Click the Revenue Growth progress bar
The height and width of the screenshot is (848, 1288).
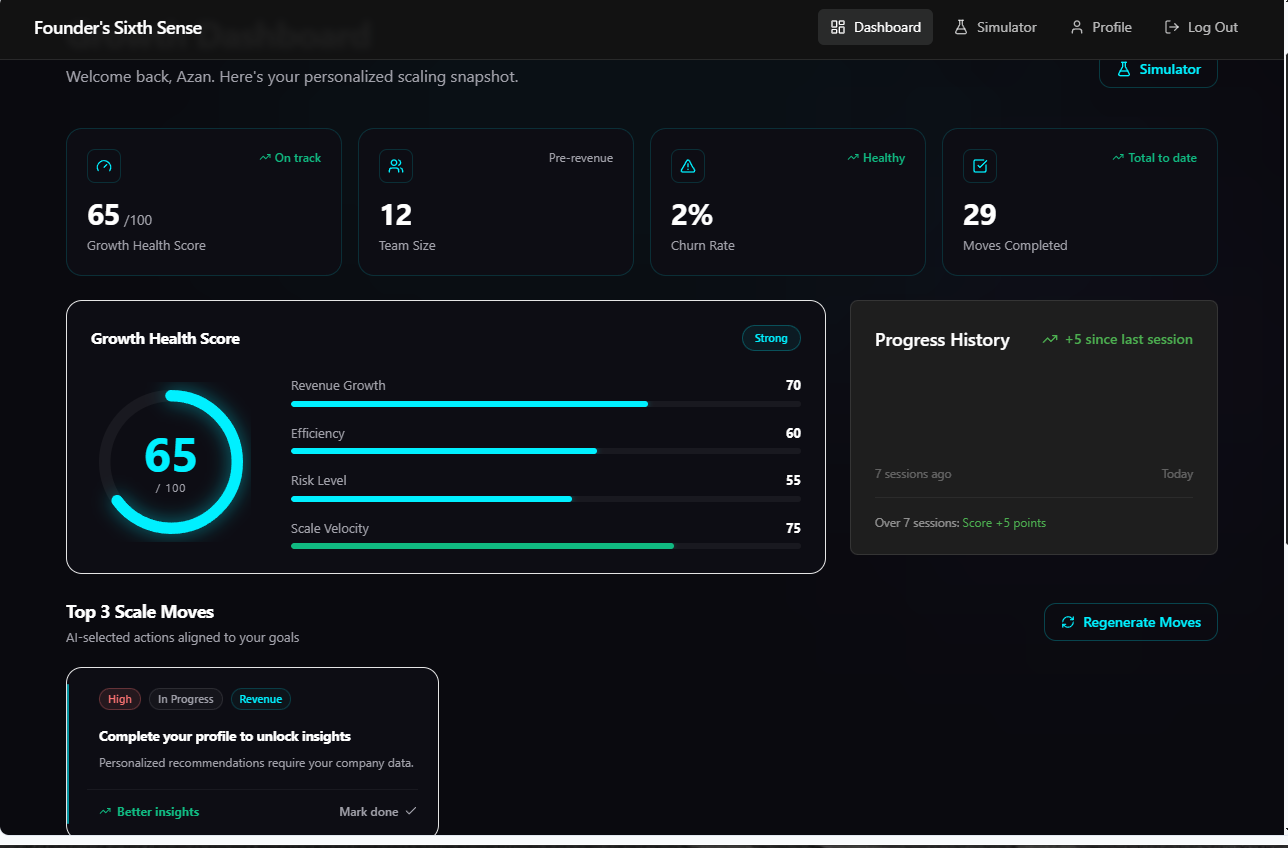pos(546,404)
